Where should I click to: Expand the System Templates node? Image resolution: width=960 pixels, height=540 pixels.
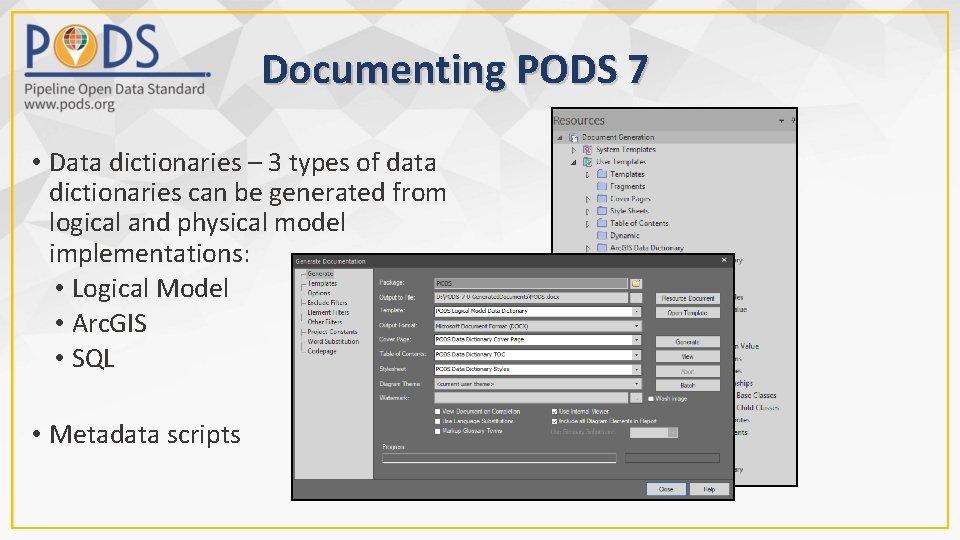coord(574,150)
